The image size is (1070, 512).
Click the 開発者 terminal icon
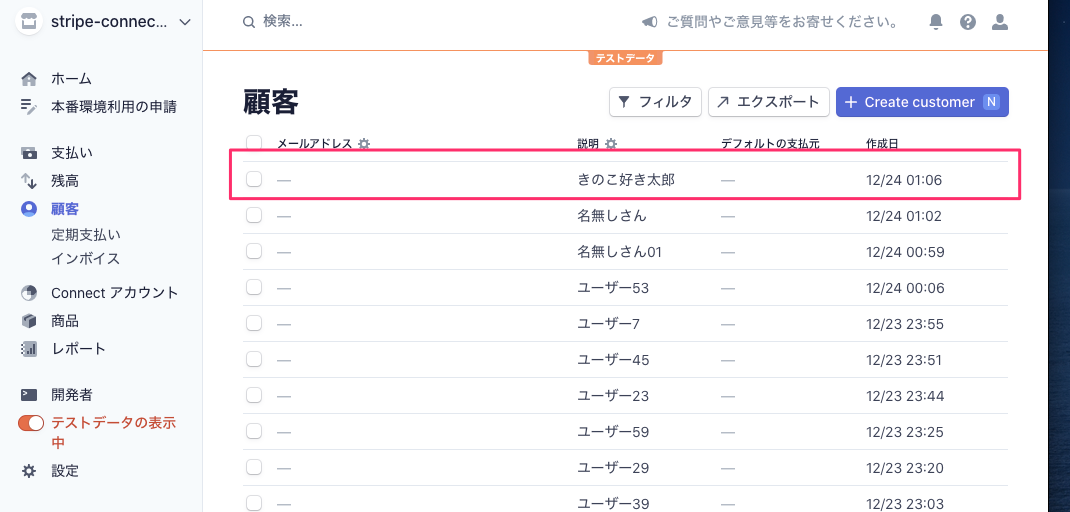(x=29, y=395)
